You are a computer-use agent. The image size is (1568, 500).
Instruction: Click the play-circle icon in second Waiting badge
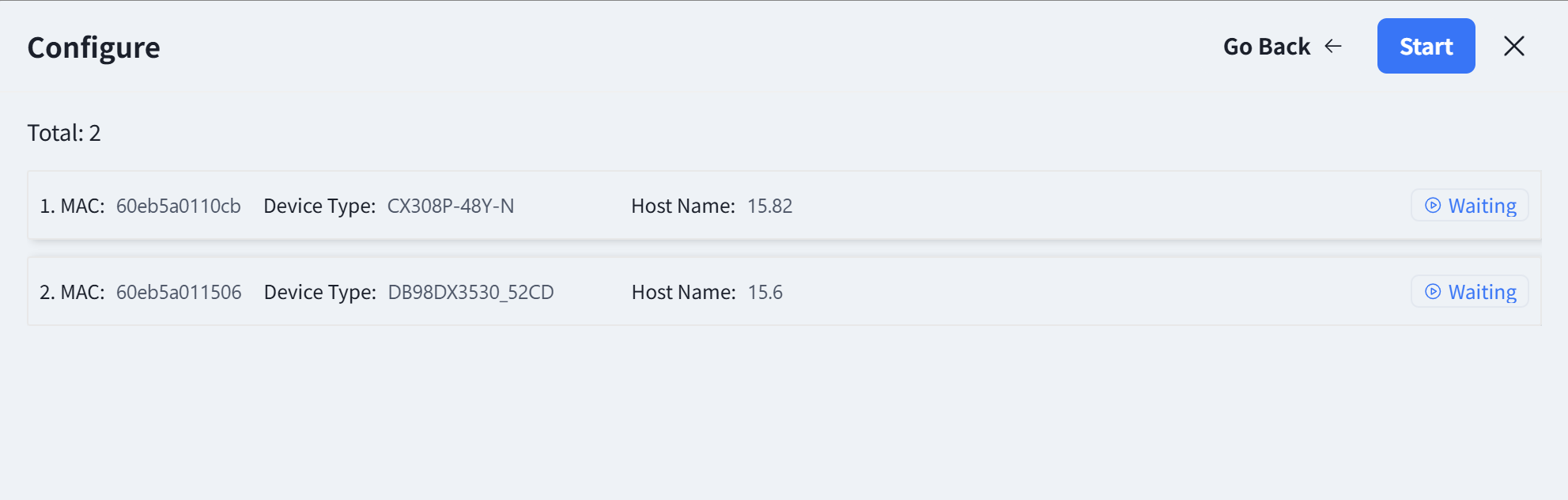[x=1433, y=292]
